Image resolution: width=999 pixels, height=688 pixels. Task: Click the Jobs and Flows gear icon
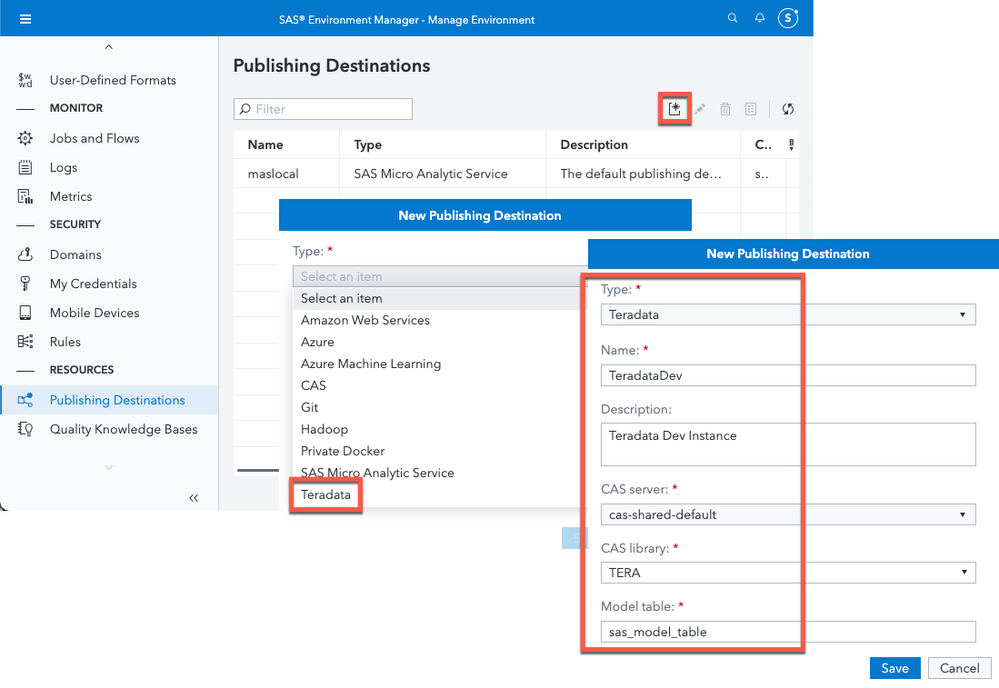(25, 138)
